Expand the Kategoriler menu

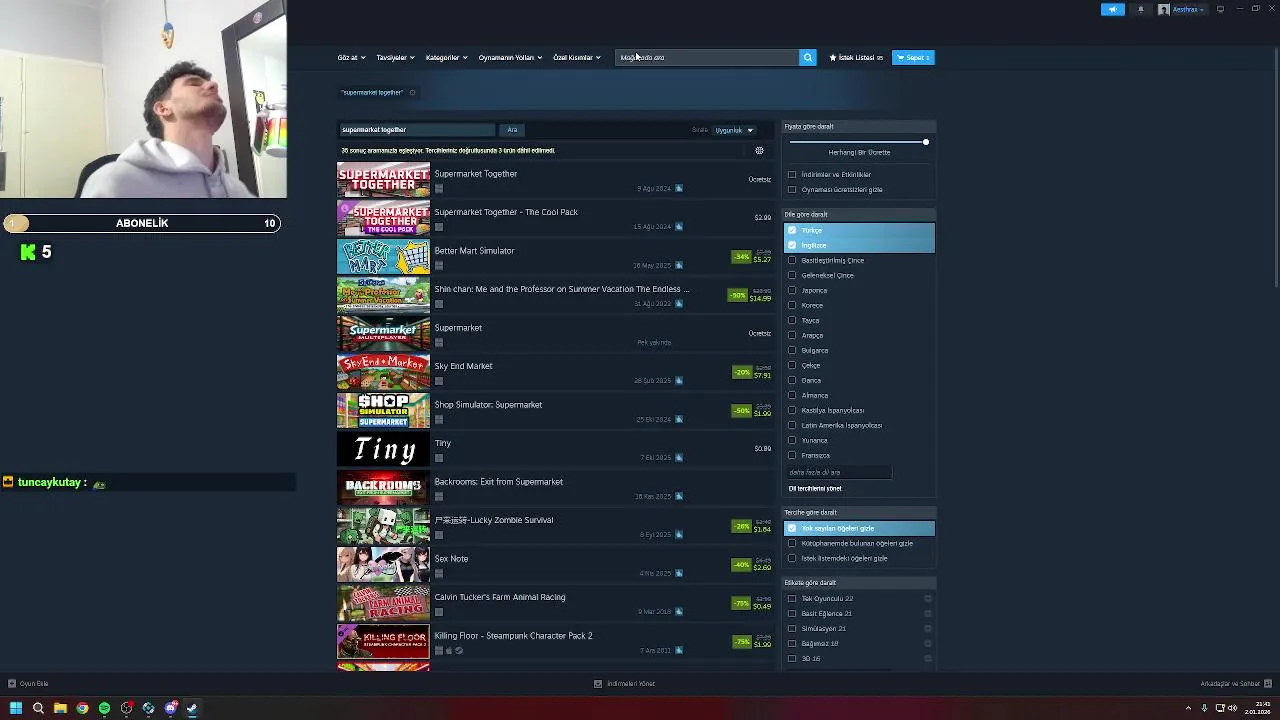point(446,58)
